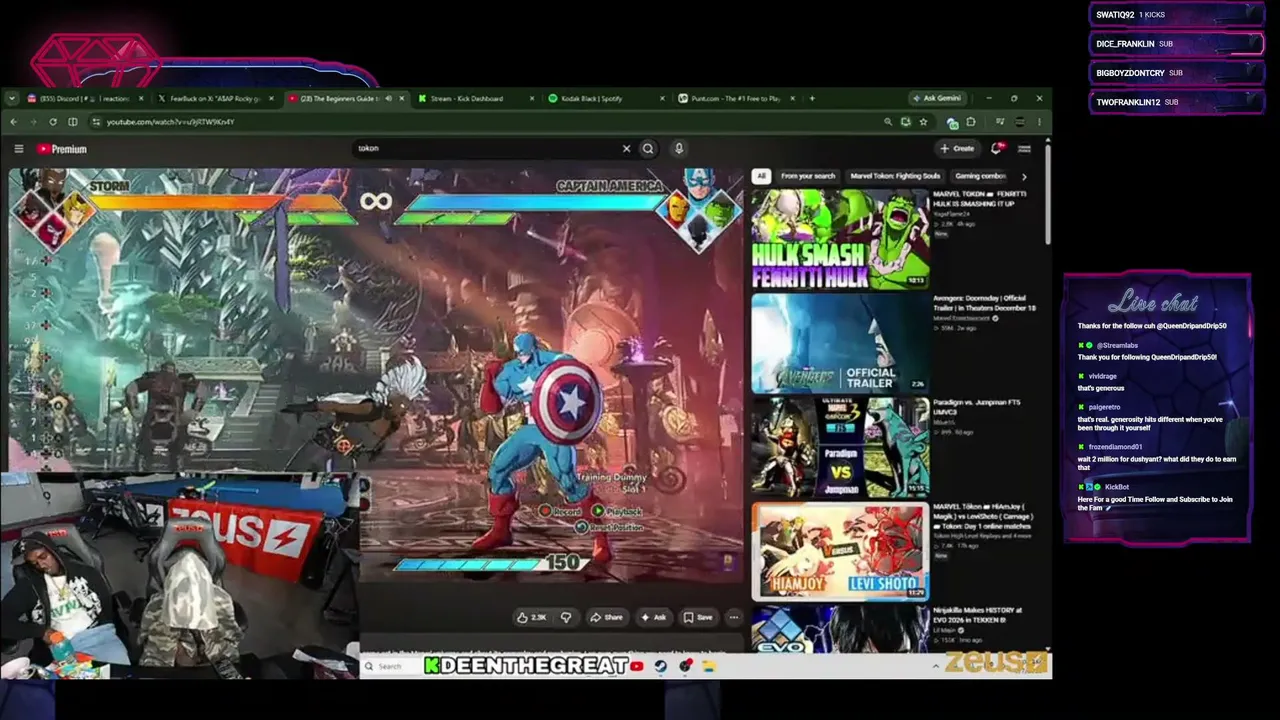Viewport: 1280px width, 720px height.
Task: Select the 'All' filter chip
Action: coord(761,176)
